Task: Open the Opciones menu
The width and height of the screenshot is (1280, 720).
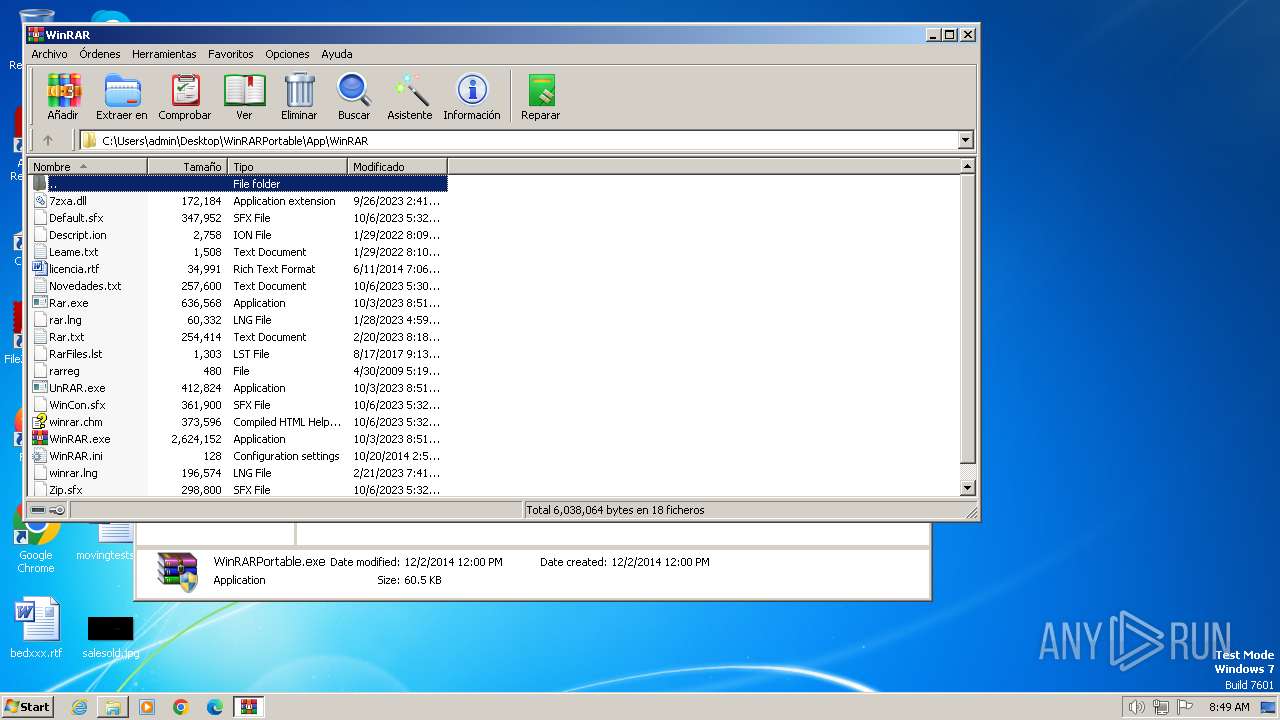Action: (287, 54)
